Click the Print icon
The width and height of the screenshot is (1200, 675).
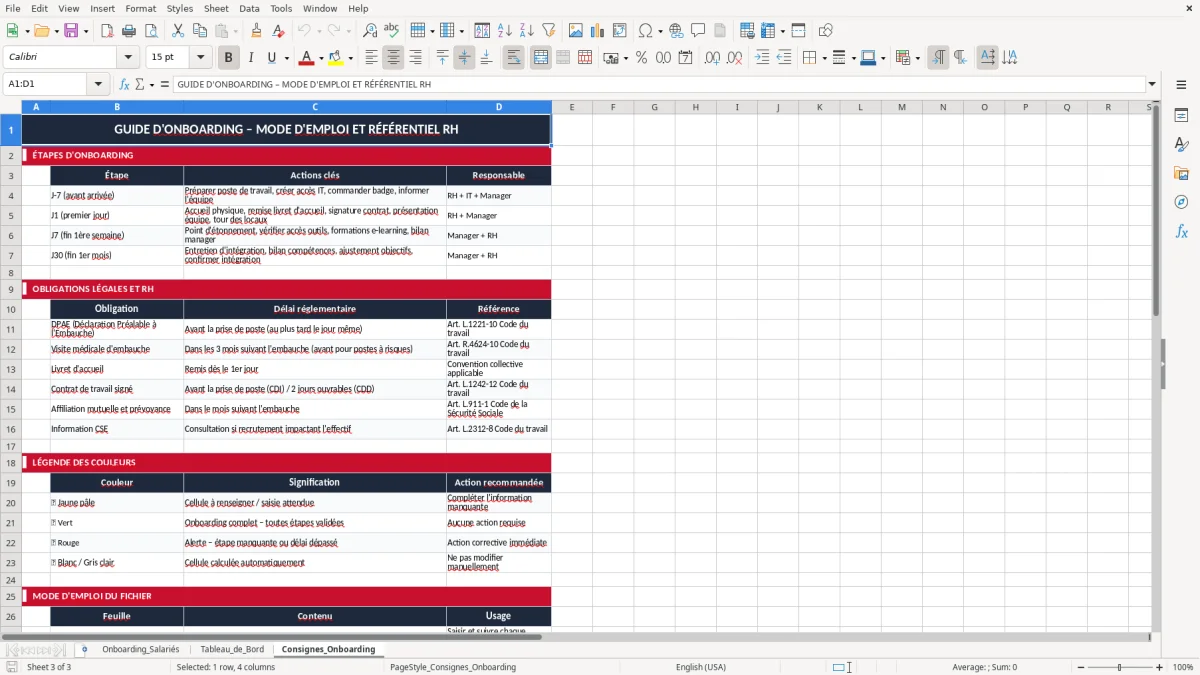130,31
